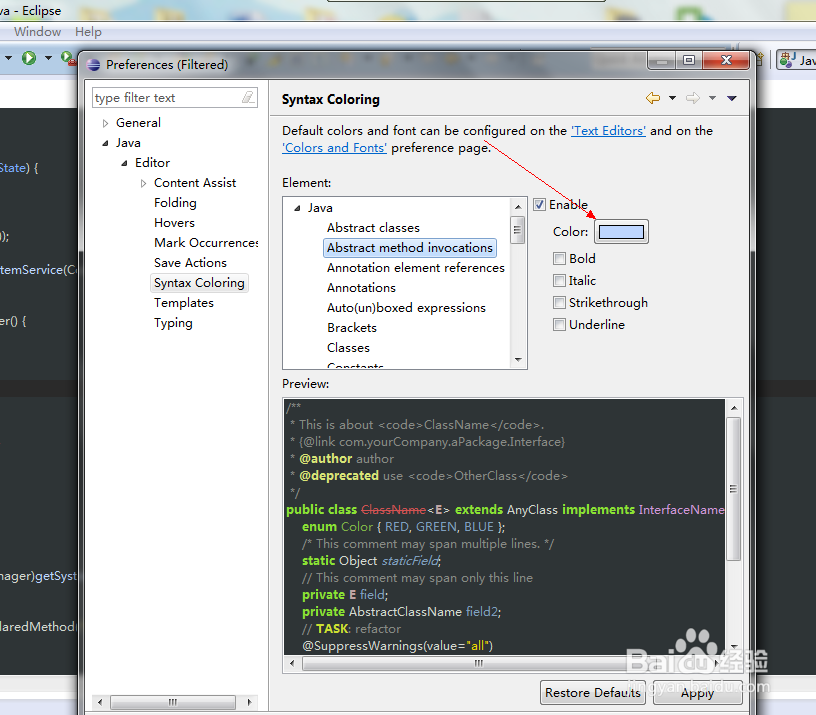Viewport: 816px width, 715px height.
Task: Select Abstract method invocations element
Action: [x=410, y=248]
